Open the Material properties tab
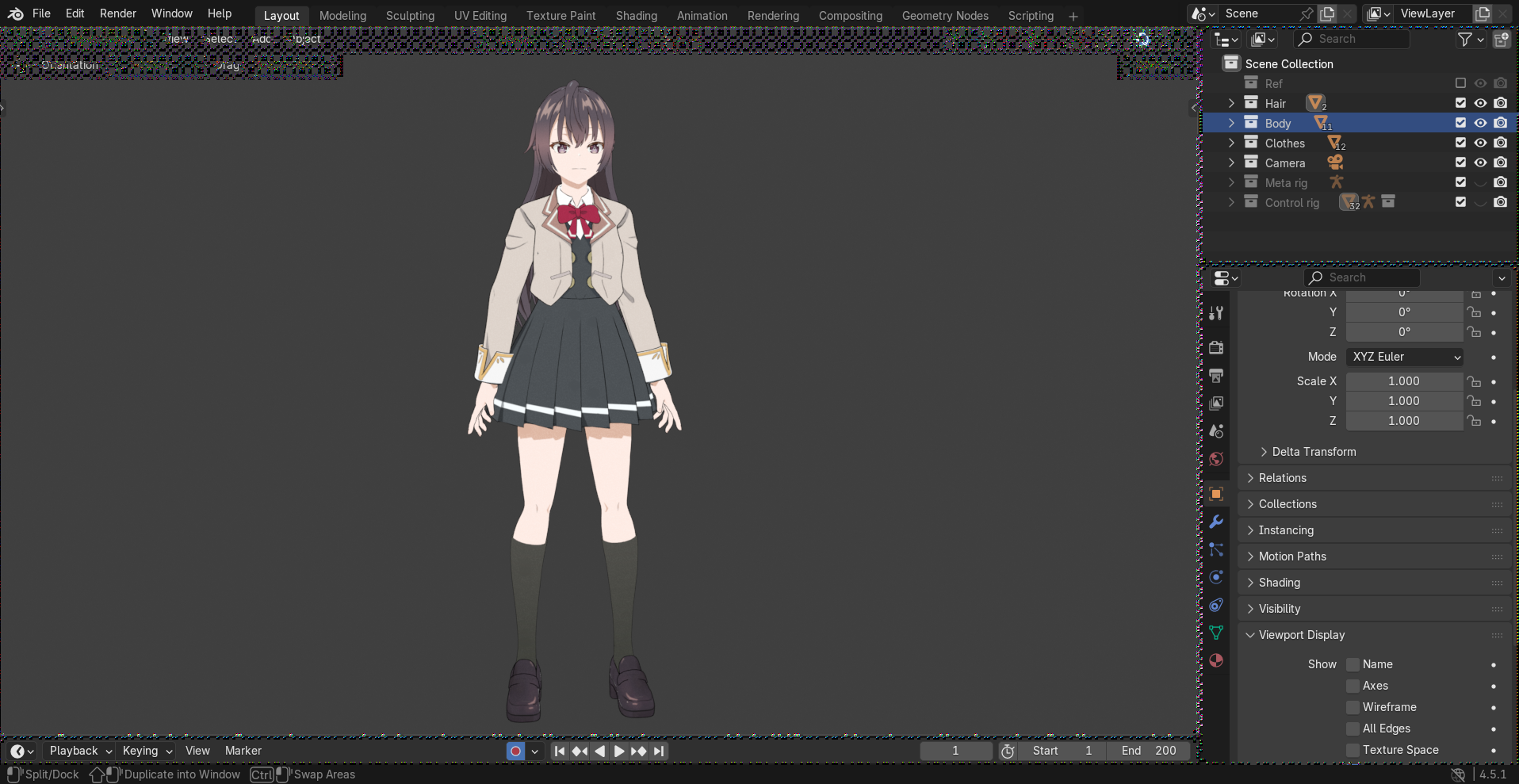The height and width of the screenshot is (784, 1519). 1216,660
